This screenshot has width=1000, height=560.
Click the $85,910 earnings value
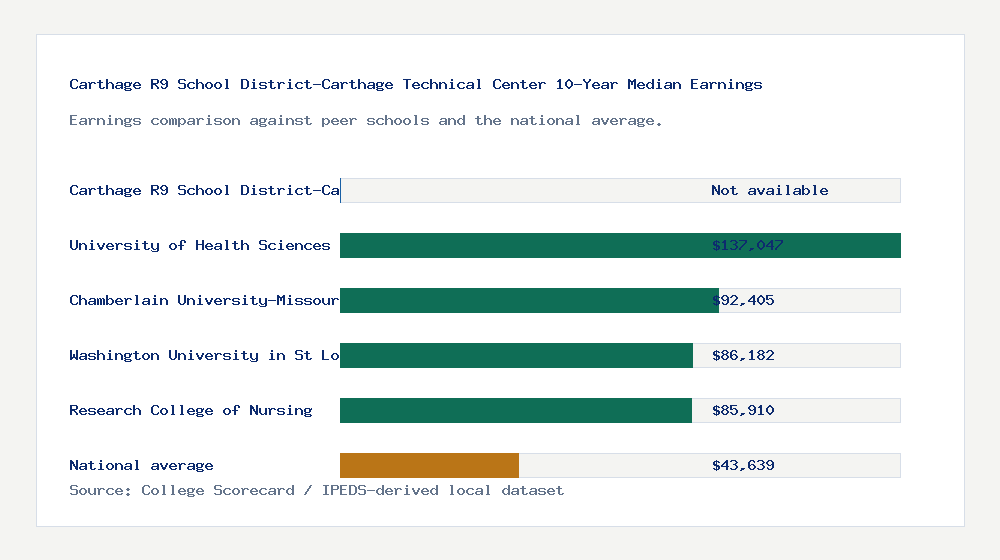click(743, 410)
